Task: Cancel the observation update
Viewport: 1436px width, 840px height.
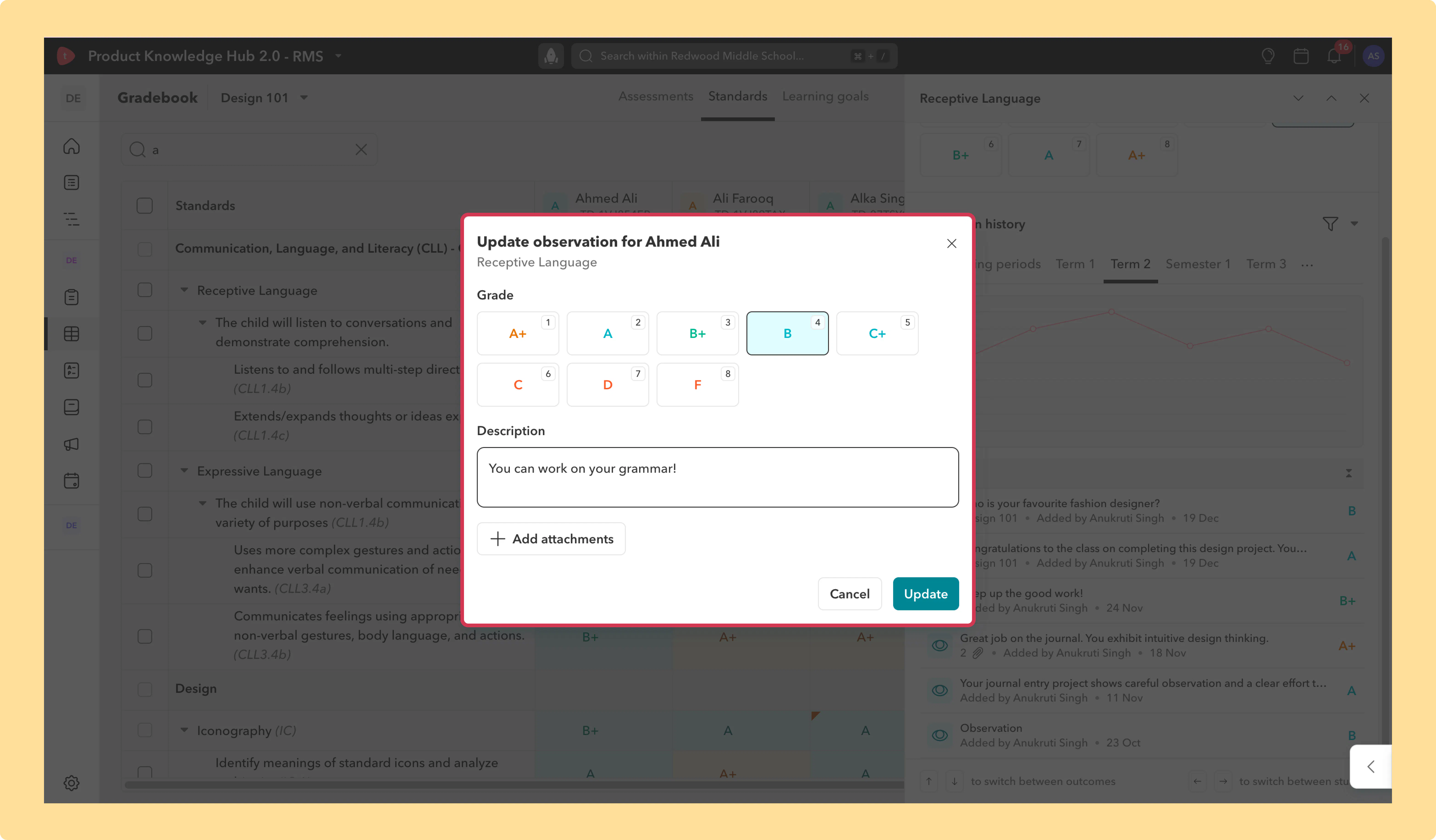Action: click(x=850, y=594)
